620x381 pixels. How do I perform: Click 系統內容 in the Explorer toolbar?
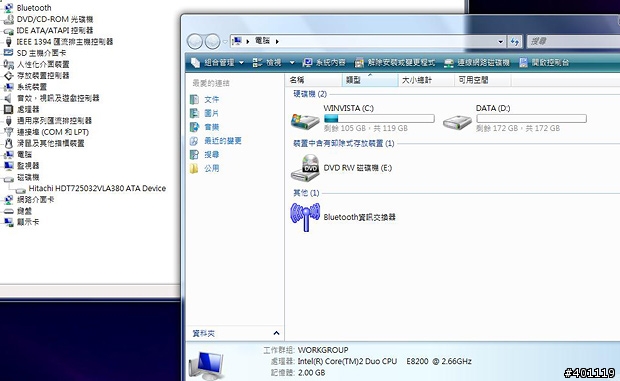[324, 62]
